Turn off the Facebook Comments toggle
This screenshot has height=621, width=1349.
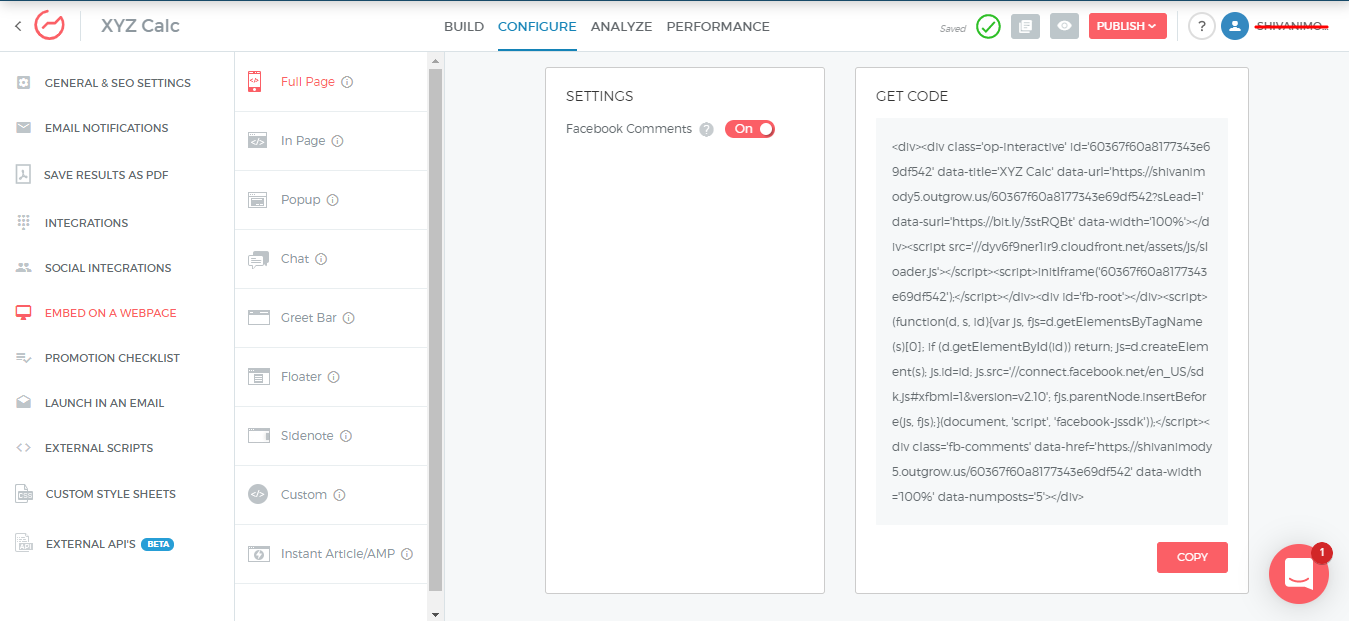[x=750, y=129]
